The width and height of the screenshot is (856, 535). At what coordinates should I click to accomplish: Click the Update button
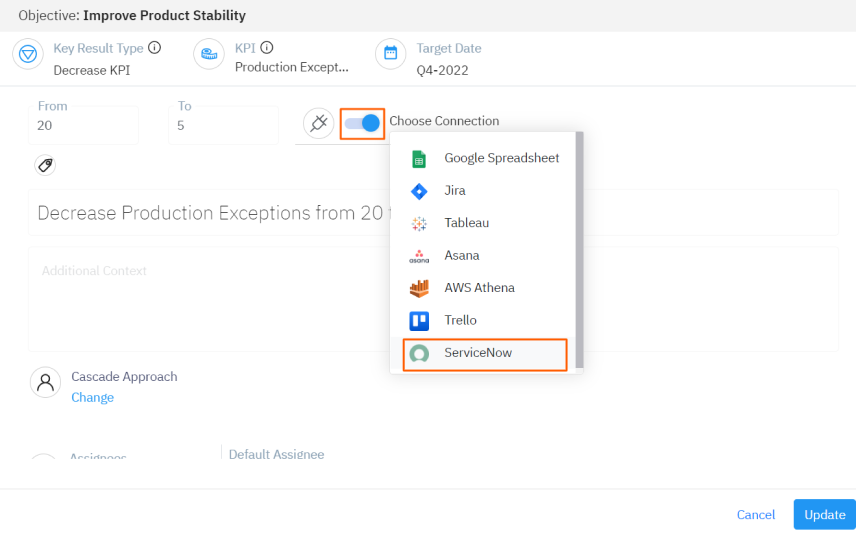825,515
